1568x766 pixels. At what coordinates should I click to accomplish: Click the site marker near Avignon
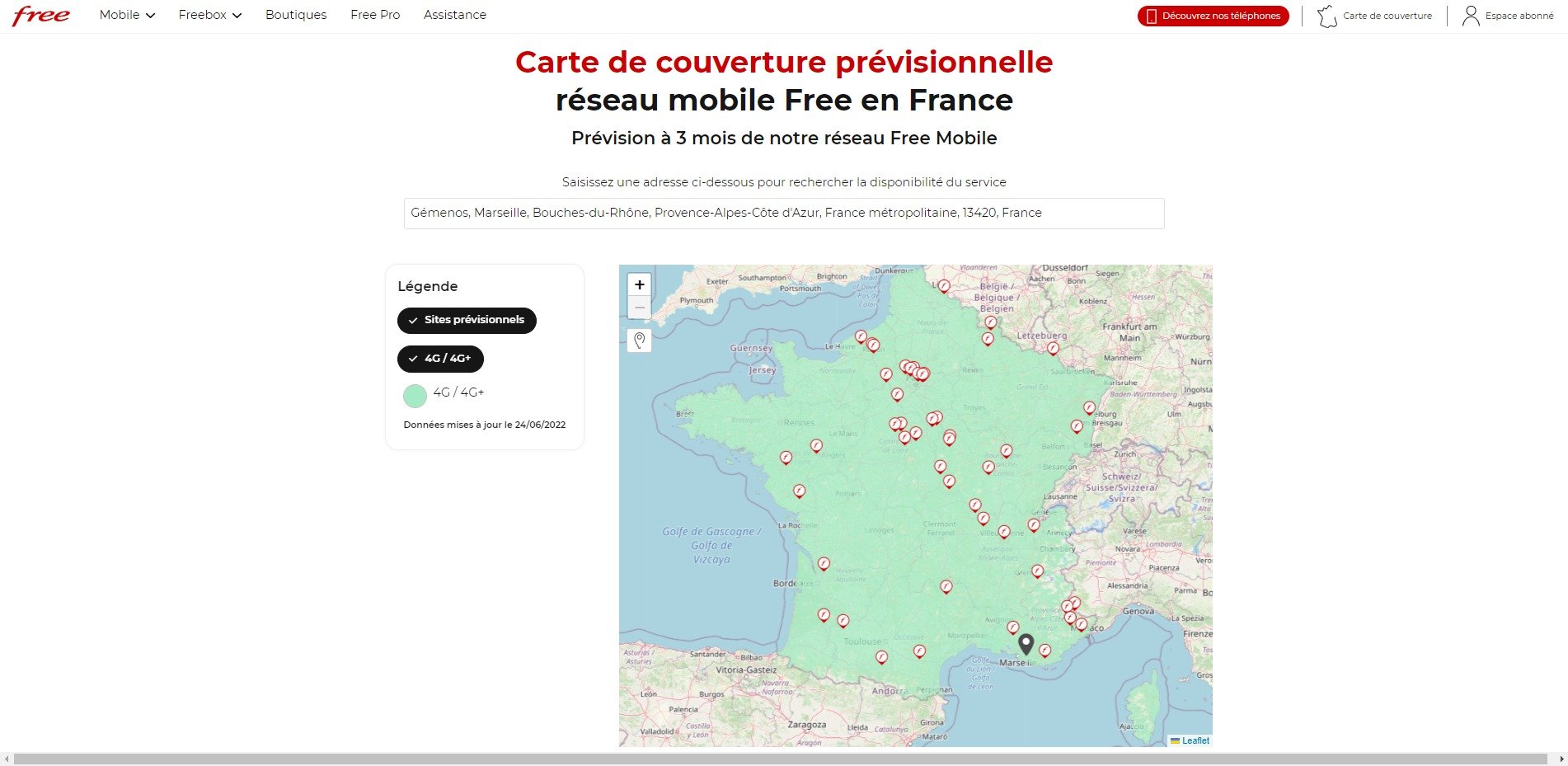(1013, 627)
